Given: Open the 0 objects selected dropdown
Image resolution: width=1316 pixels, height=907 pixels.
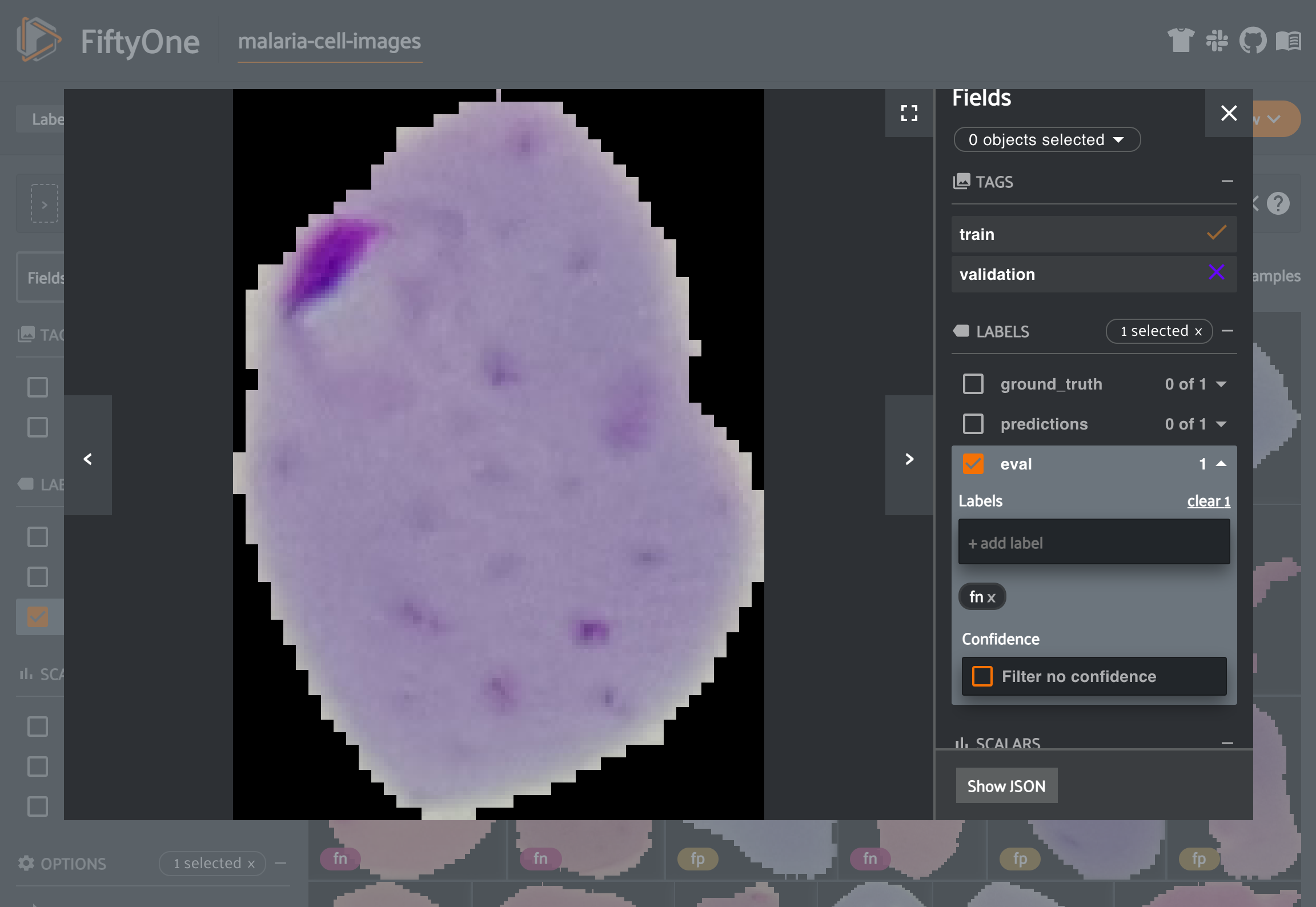Looking at the screenshot, I should (x=1047, y=139).
